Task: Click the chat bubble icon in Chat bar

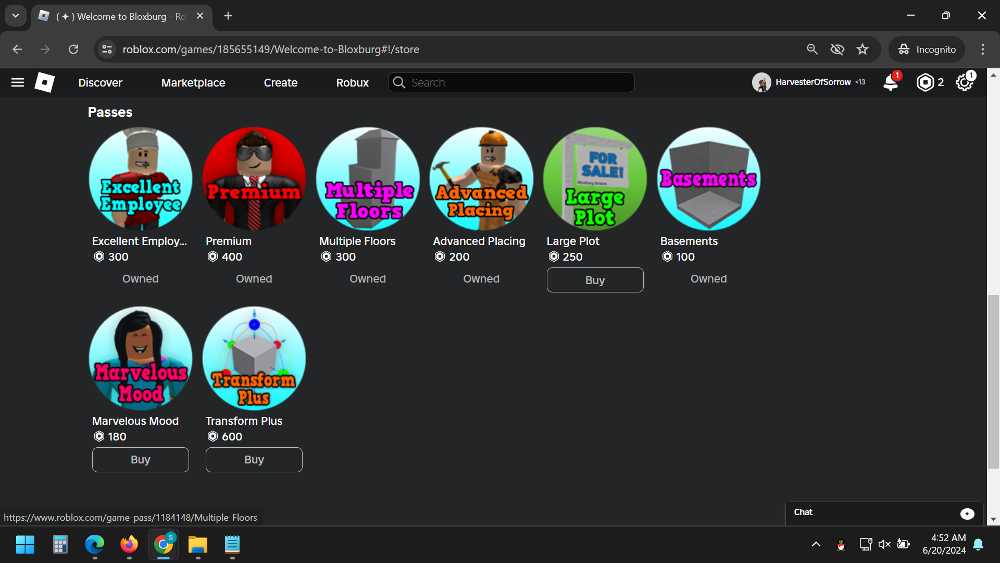Action: pos(967,513)
